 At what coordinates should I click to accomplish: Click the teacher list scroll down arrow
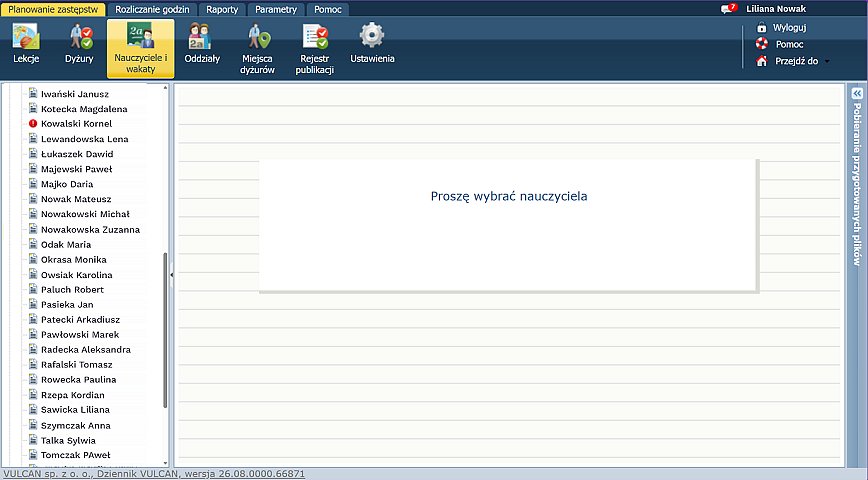(165, 463)
